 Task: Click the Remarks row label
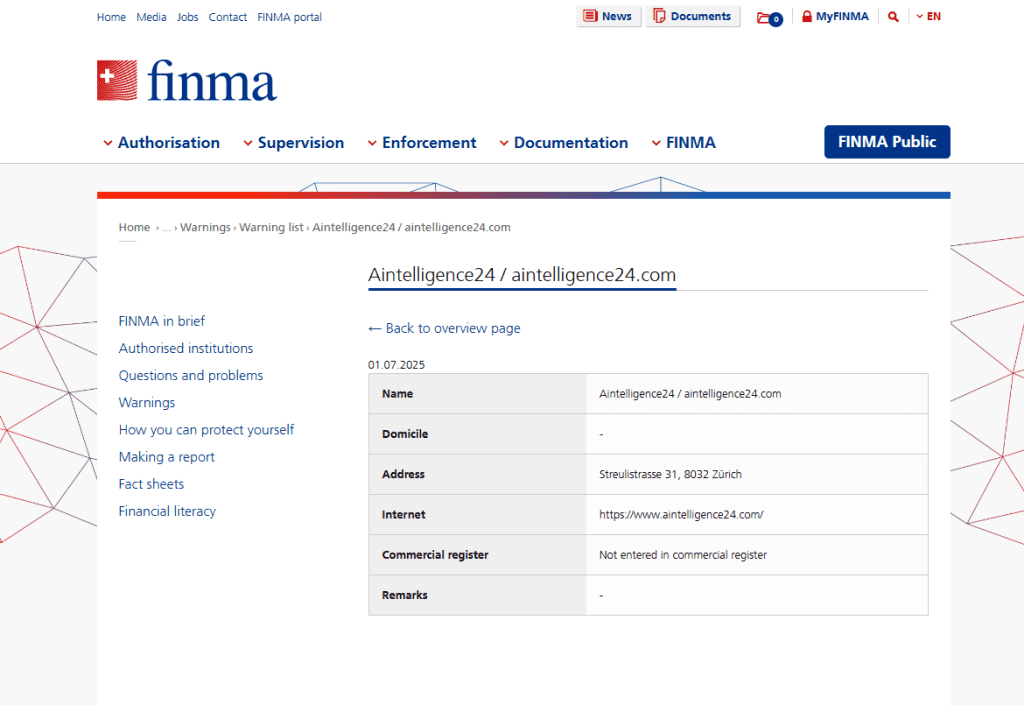point(405,595)
